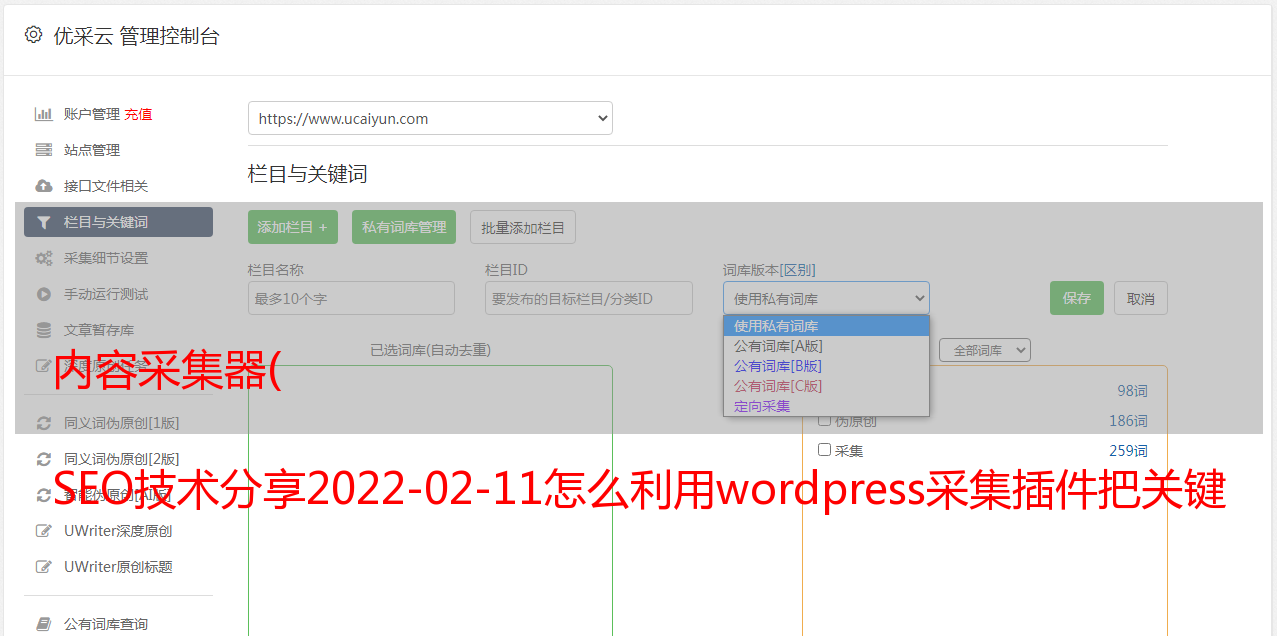Click the edit icon for UWriter深度原创
This screenshot has height=636, width=1277.
[43, 531]
